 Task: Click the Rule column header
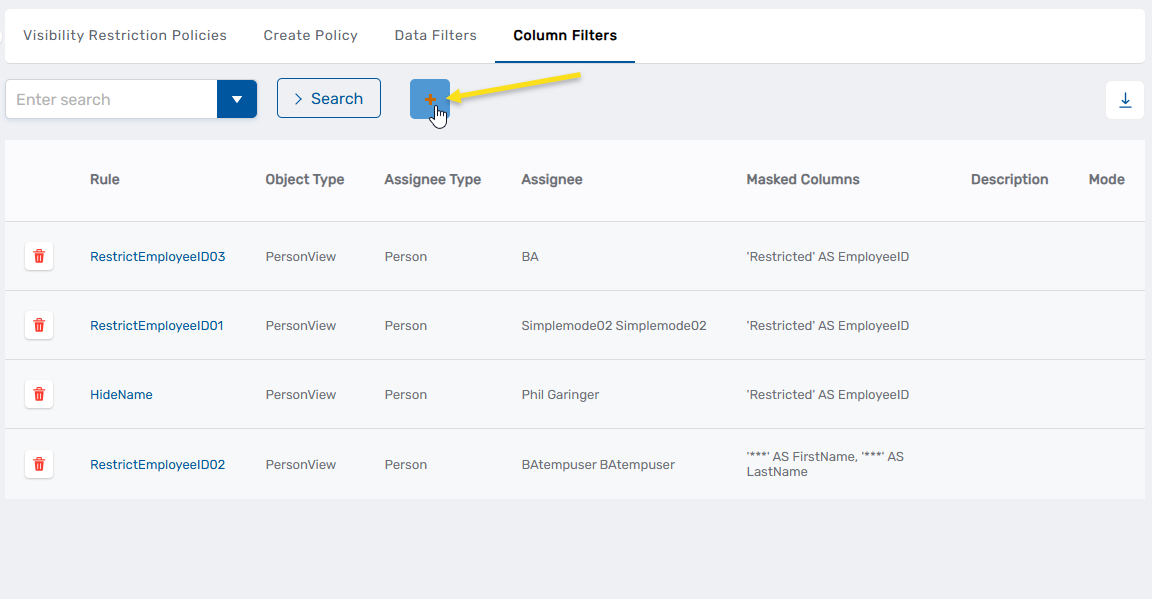tap(104, 179)
